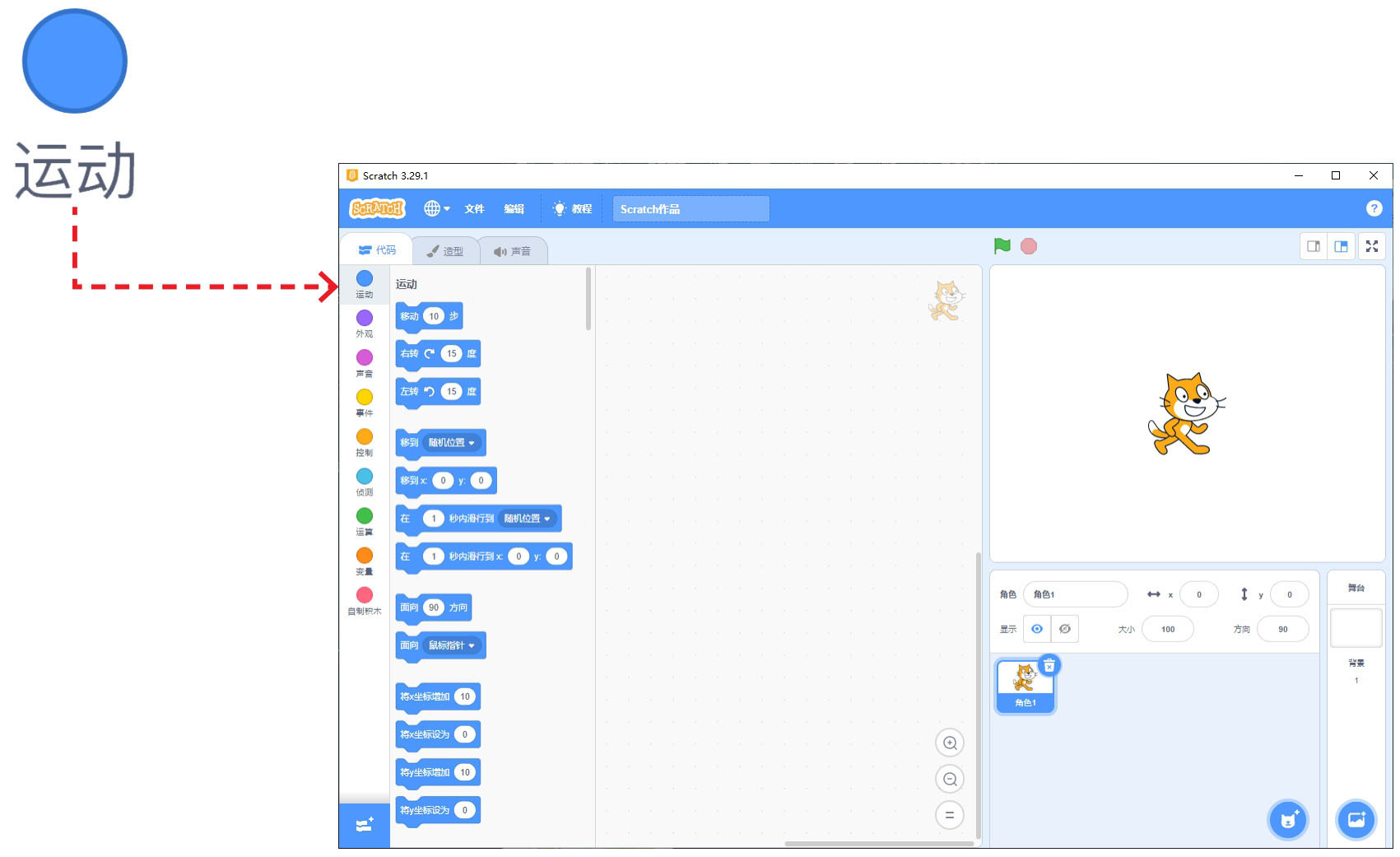Open help question mark icon

click(x=1374, y=208)
